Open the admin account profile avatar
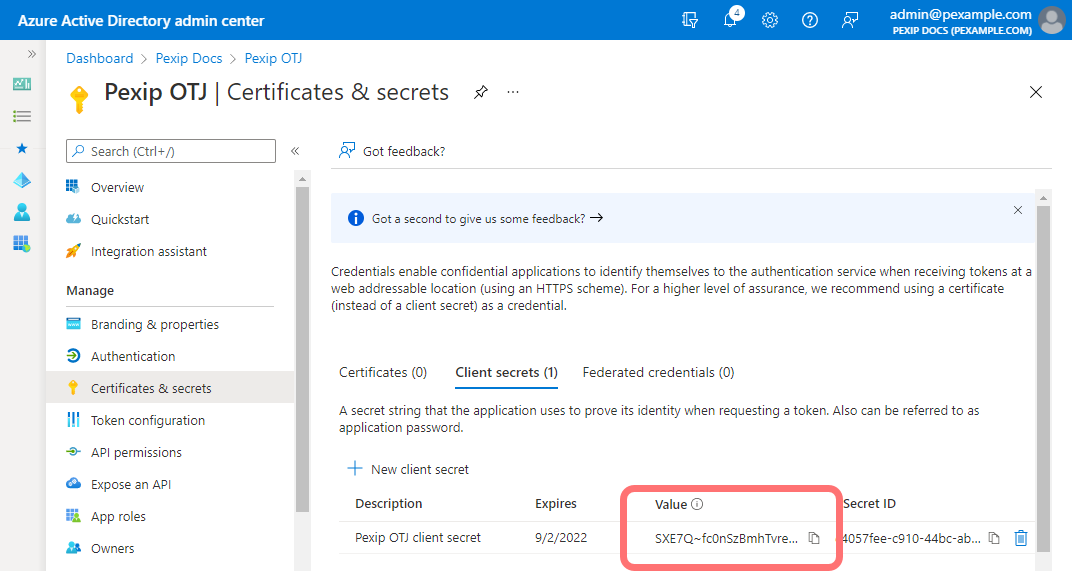 coord(1051,20)
